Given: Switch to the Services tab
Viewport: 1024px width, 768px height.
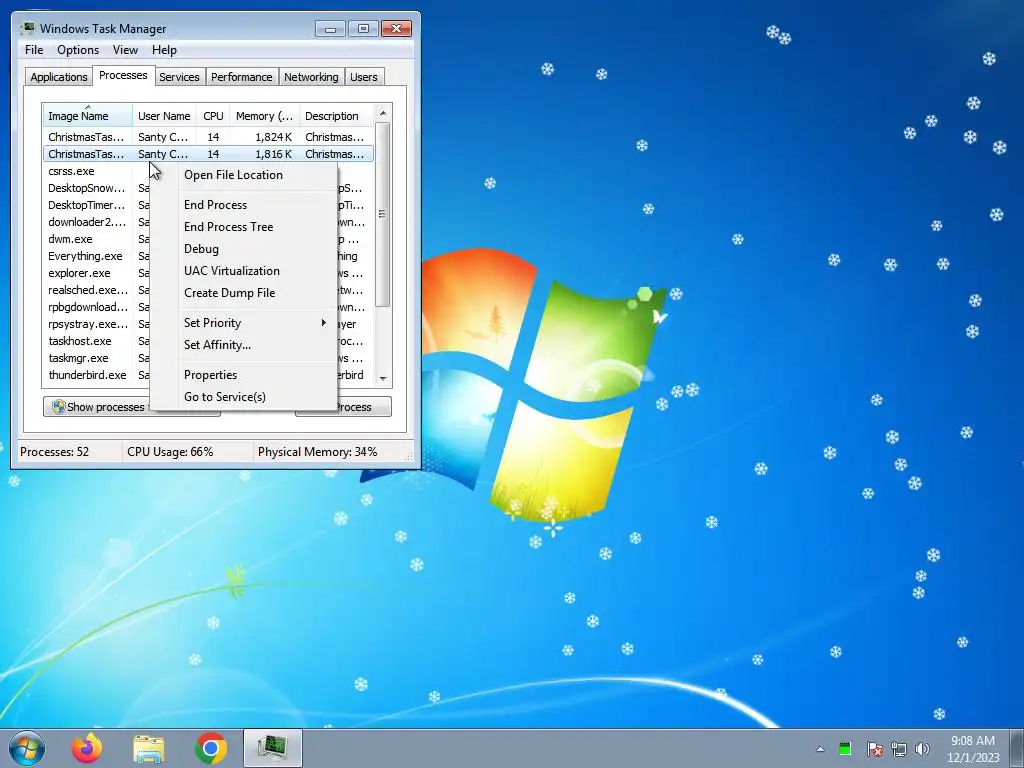Looking at the screenshot, I should tap(179, 77).
